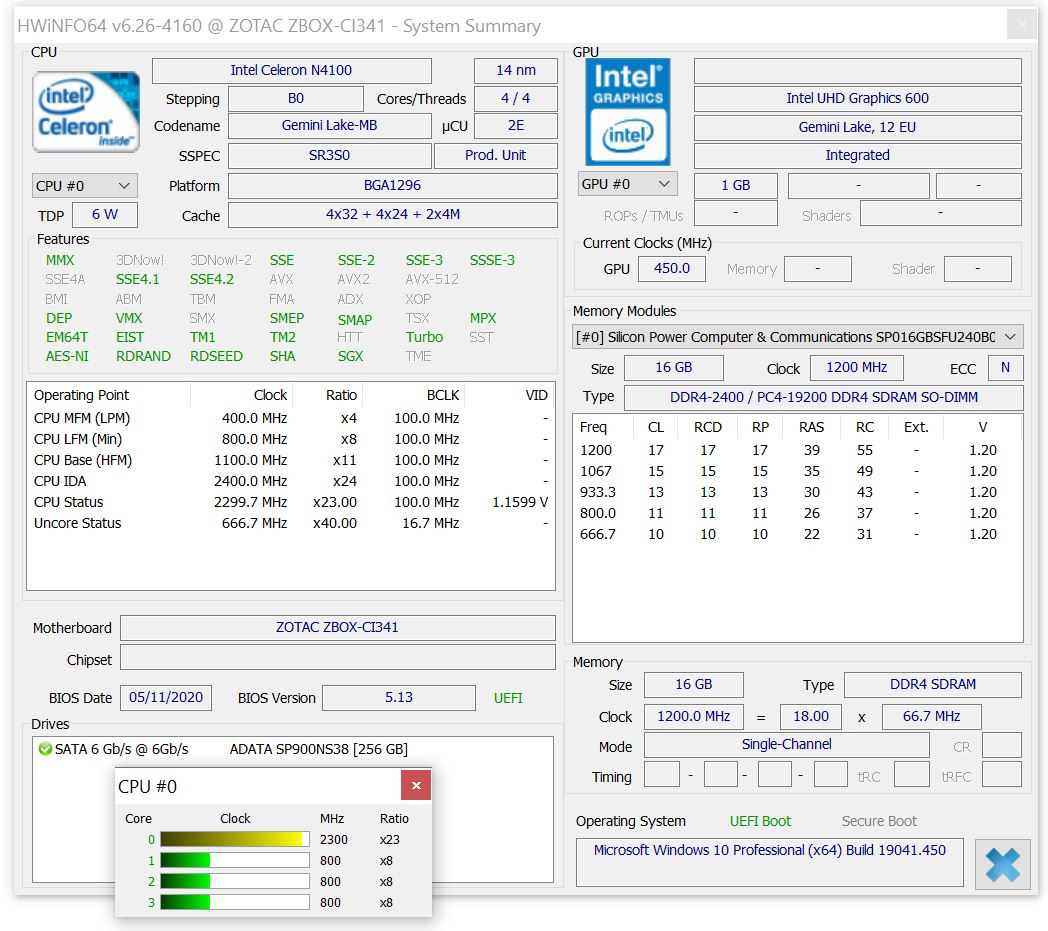This screenshot has height=931, width=1048.
Task: Click the SSE4.2 feature label
Action: pos(212,279)
